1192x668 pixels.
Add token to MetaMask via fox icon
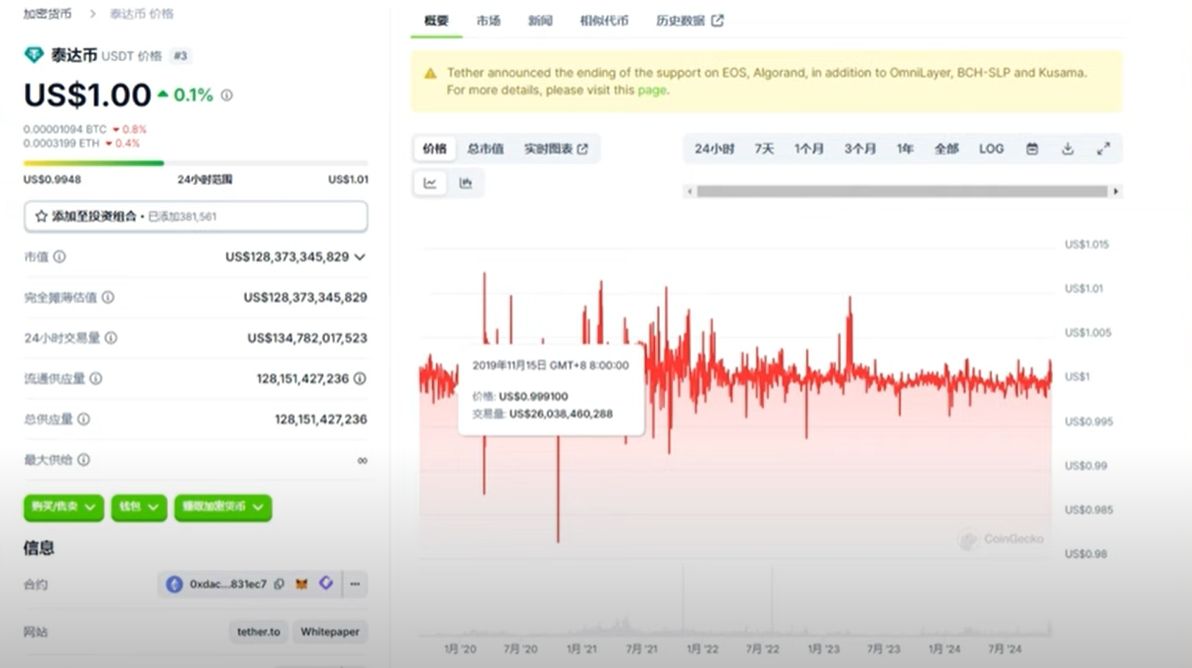pos(300,584)
